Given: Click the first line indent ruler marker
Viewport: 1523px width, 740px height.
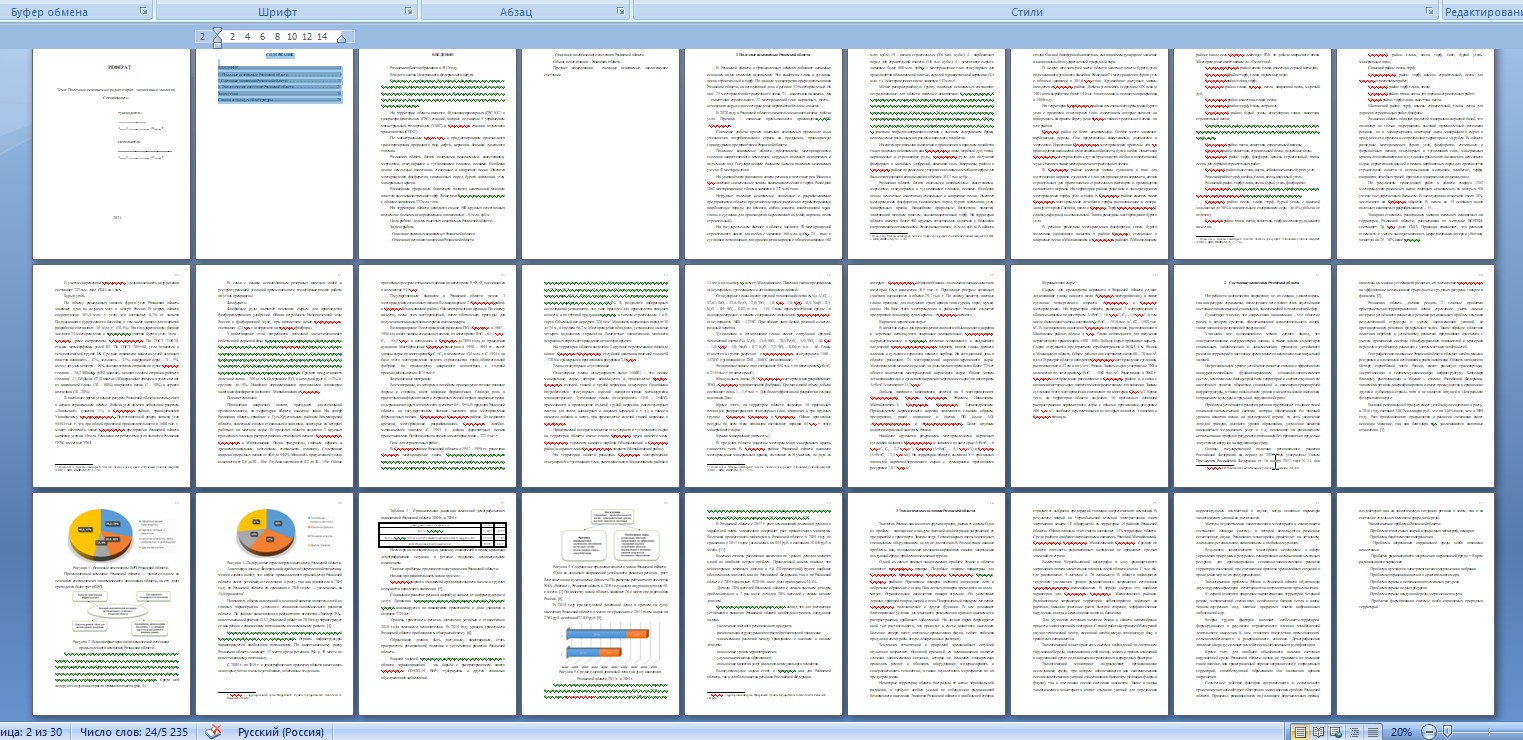Looking at the screenshot, I should (x=216, y=31).
